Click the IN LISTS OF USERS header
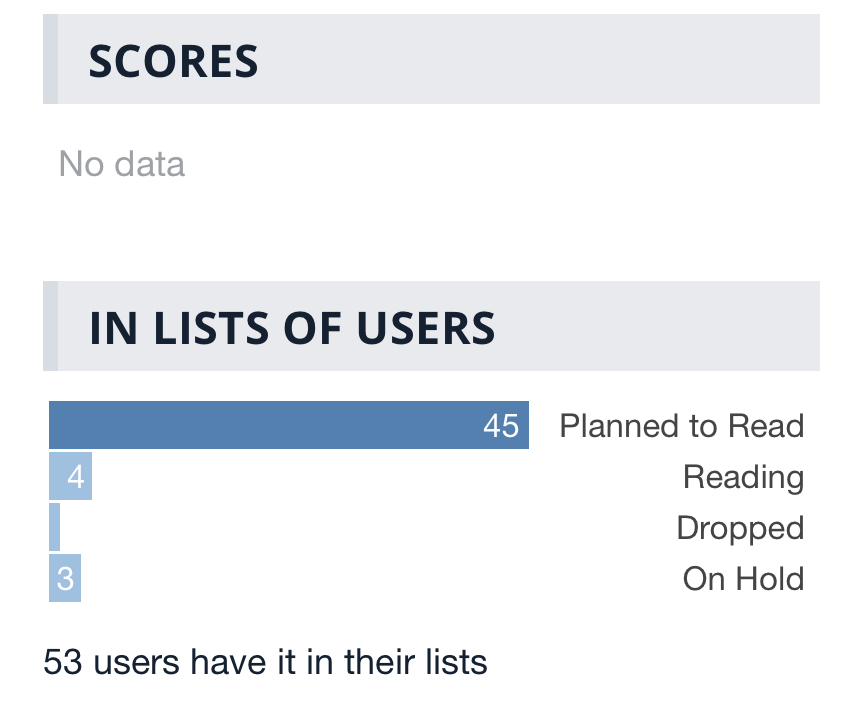 pyautogui.click(x=292, y=328)
